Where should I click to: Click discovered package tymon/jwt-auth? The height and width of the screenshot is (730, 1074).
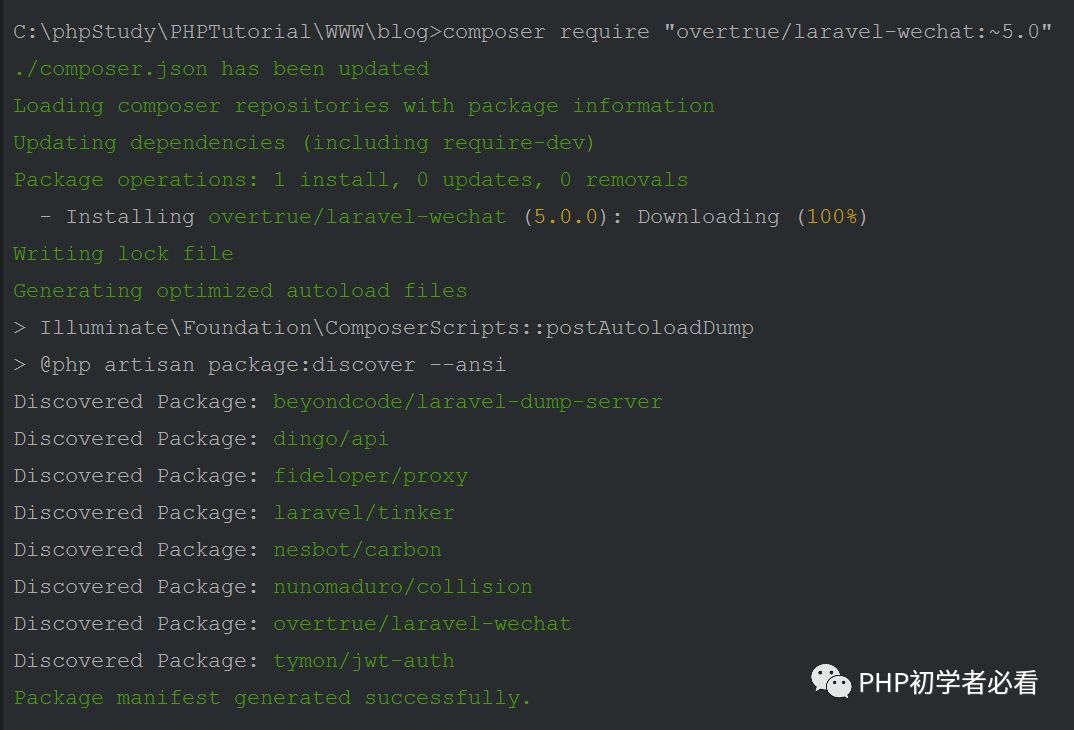coord(364,661)
